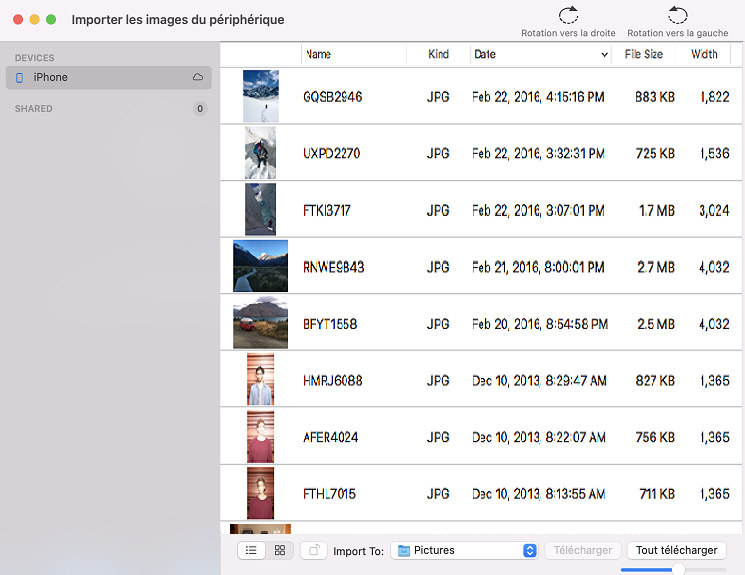Viewport: 745px width, 575px height.
Task: Click the yellow minimize window button
Action: point(34,19)
